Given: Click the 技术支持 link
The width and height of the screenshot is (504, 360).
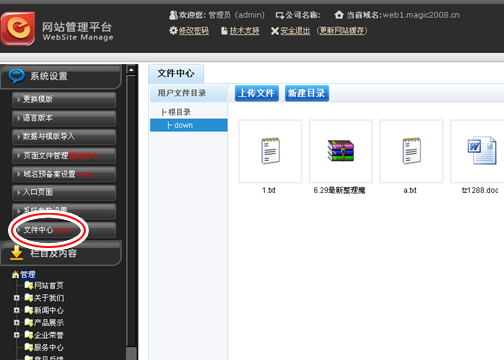Looking at the screenshot, I should tap(244, 31).
